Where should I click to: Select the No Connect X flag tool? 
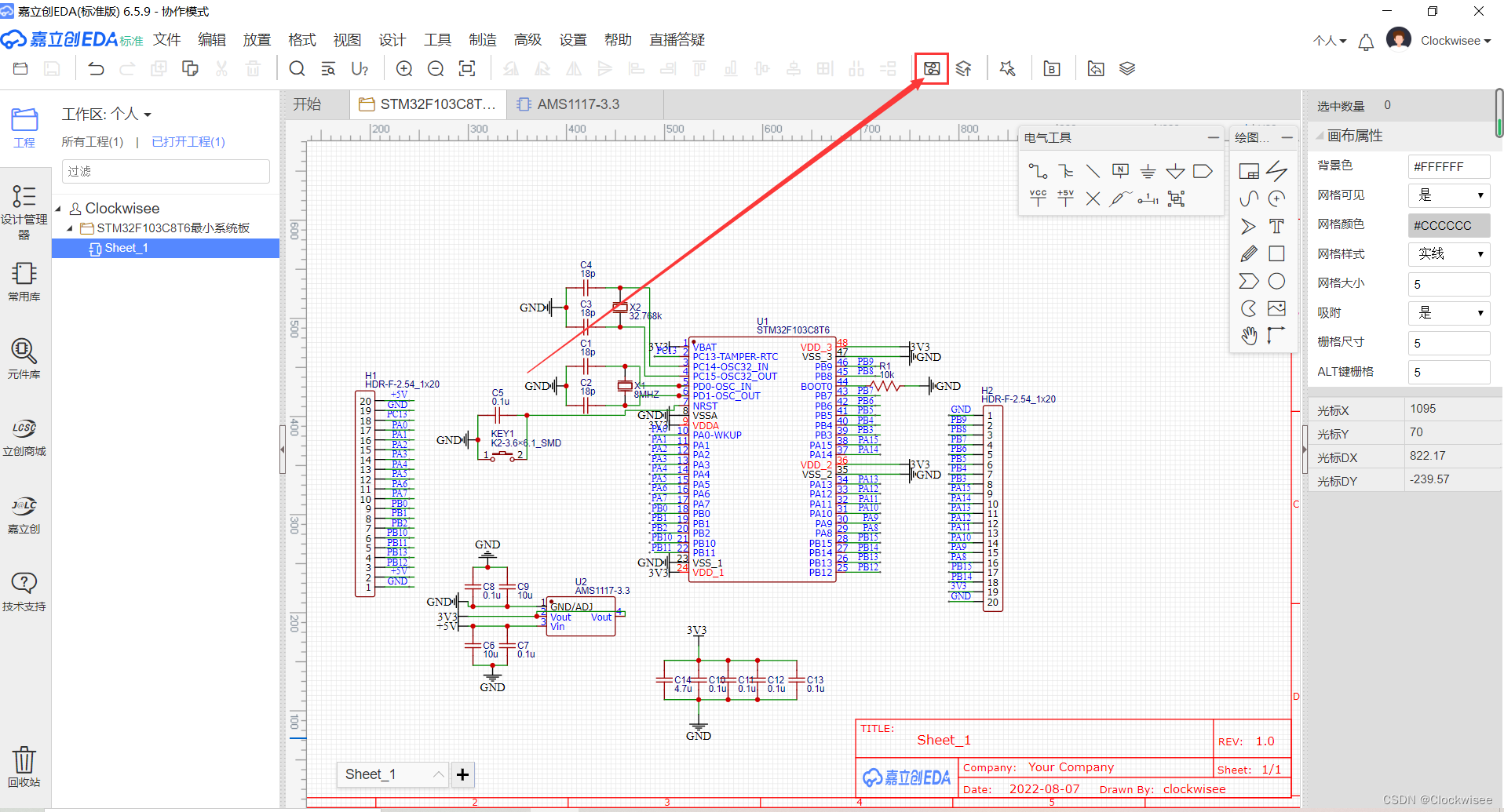tap(1093, 198)
